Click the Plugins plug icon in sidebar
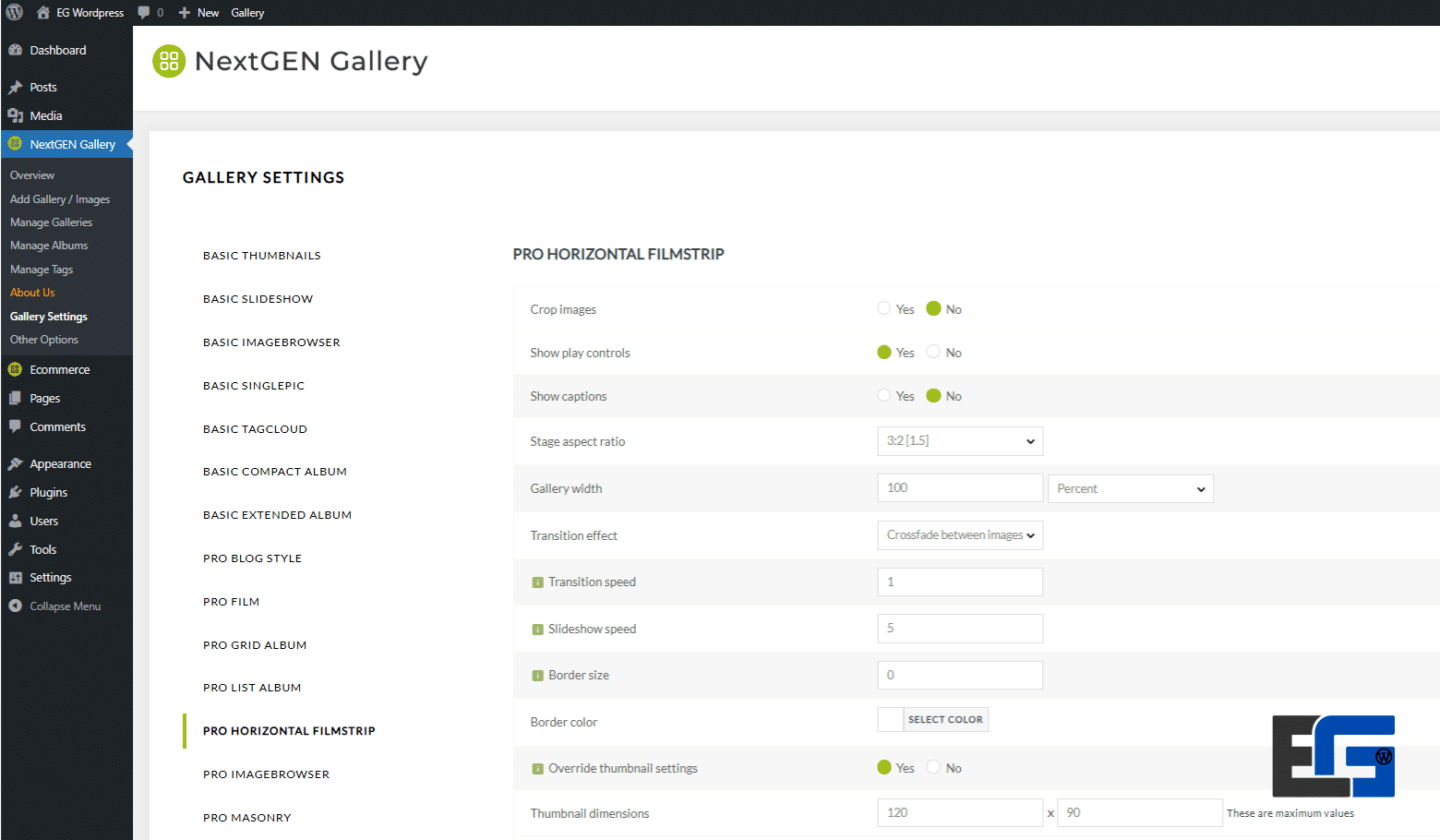 (15, 492)
